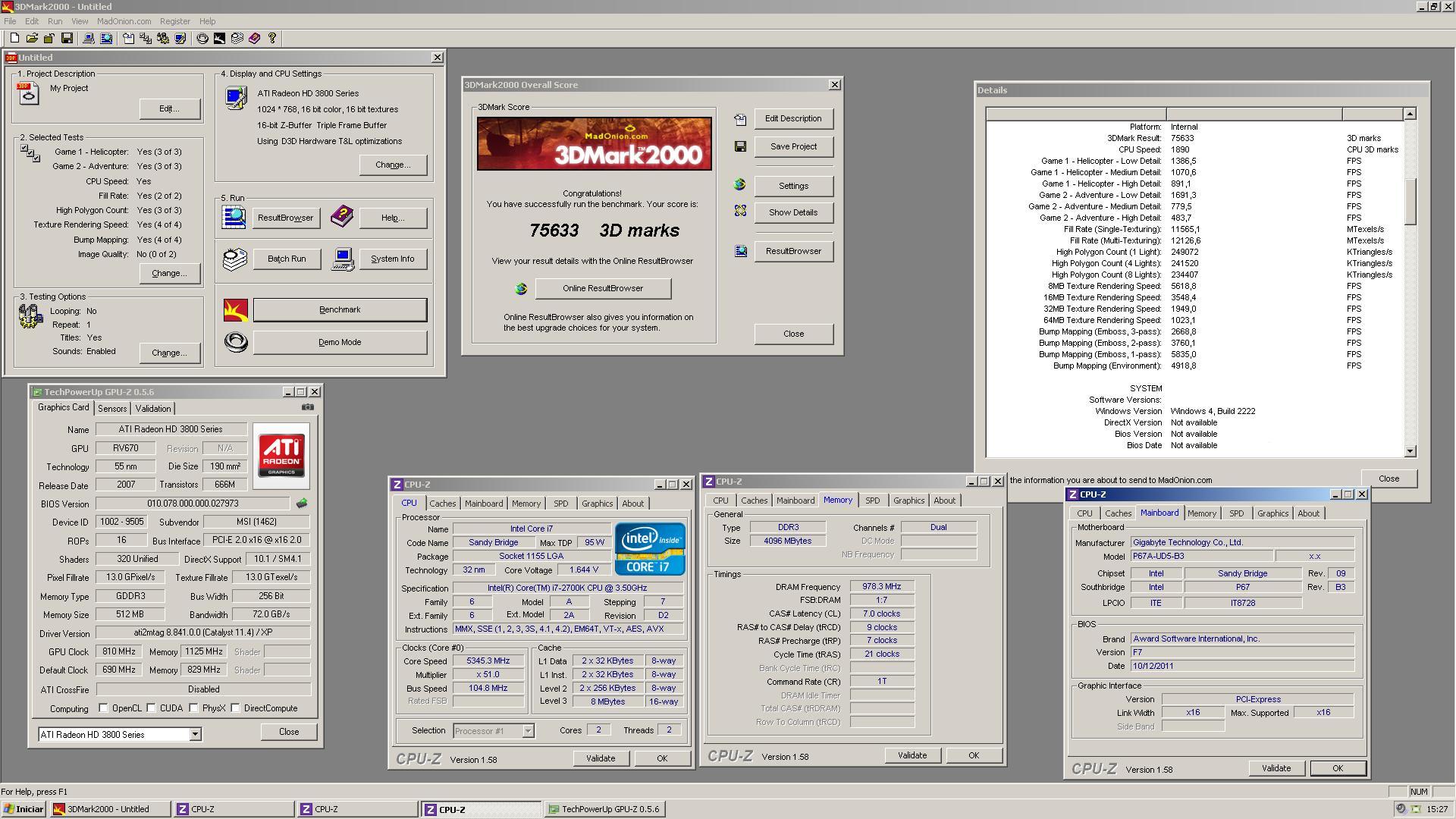The image size is (1456, 819).
Task: Click the Iniciar start button
Action: [x=24, y=809]
